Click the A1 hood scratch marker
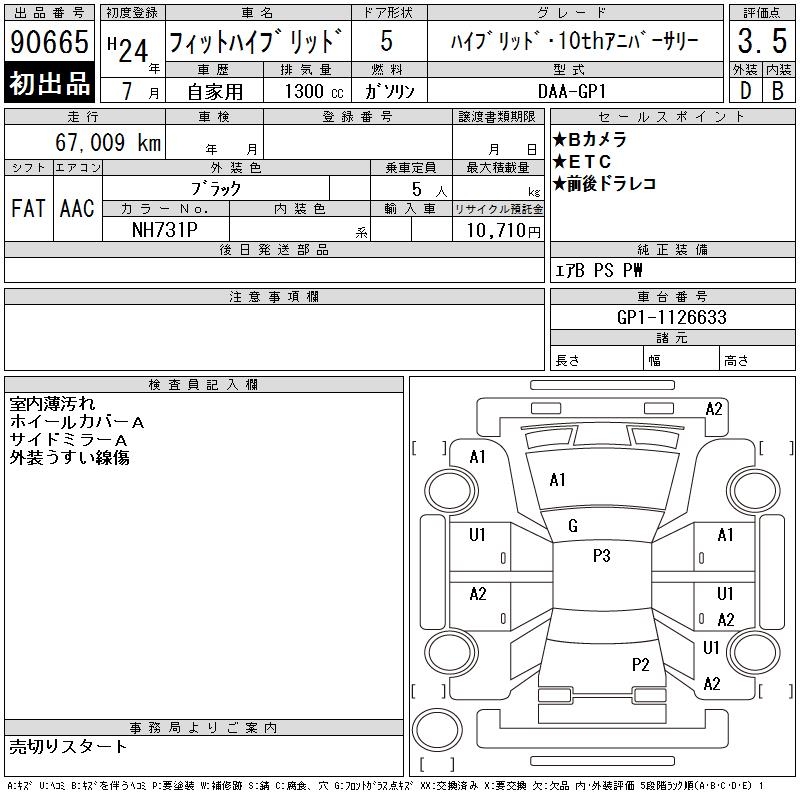This screenshot has height=800, width=800. click(x=557, y=480)
